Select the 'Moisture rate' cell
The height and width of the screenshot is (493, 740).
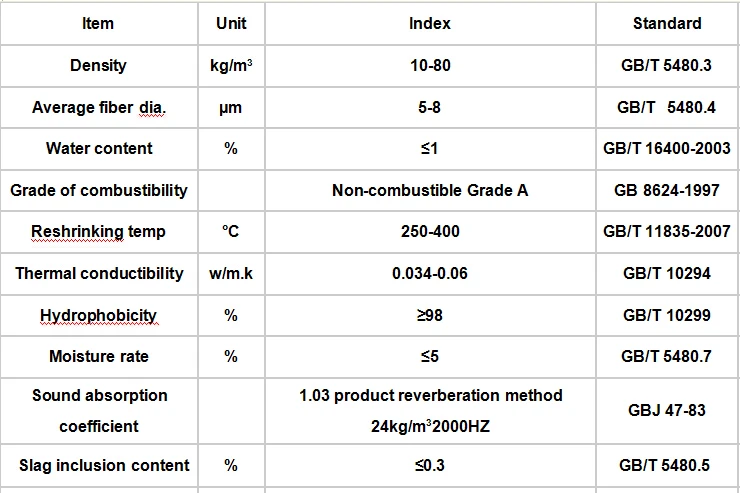pos(98,356)
